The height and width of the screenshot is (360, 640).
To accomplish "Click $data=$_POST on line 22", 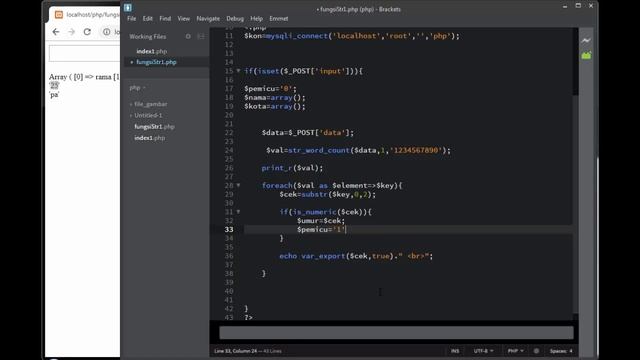I will point(308,133).
